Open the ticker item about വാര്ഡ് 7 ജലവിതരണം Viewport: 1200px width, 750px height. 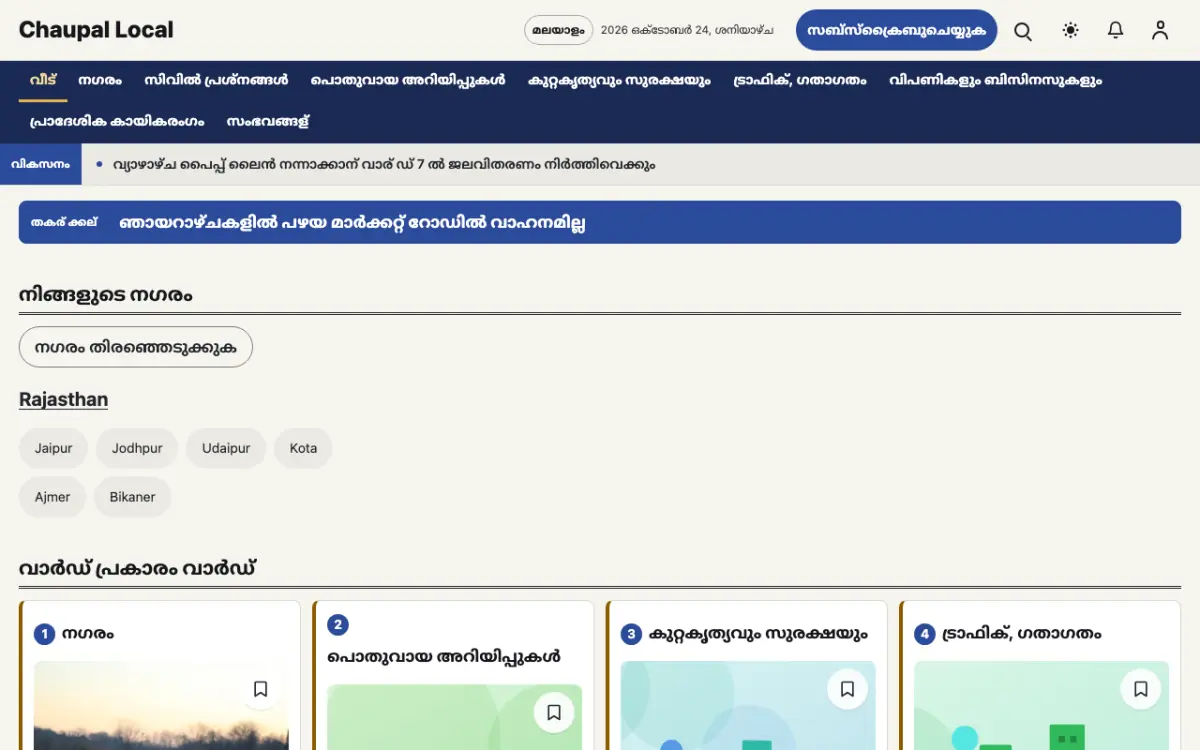384,164
